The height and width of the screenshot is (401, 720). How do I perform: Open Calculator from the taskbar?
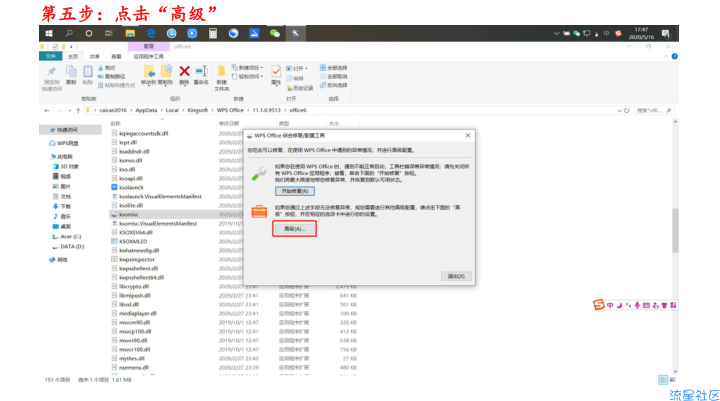(x=213, y=34)
